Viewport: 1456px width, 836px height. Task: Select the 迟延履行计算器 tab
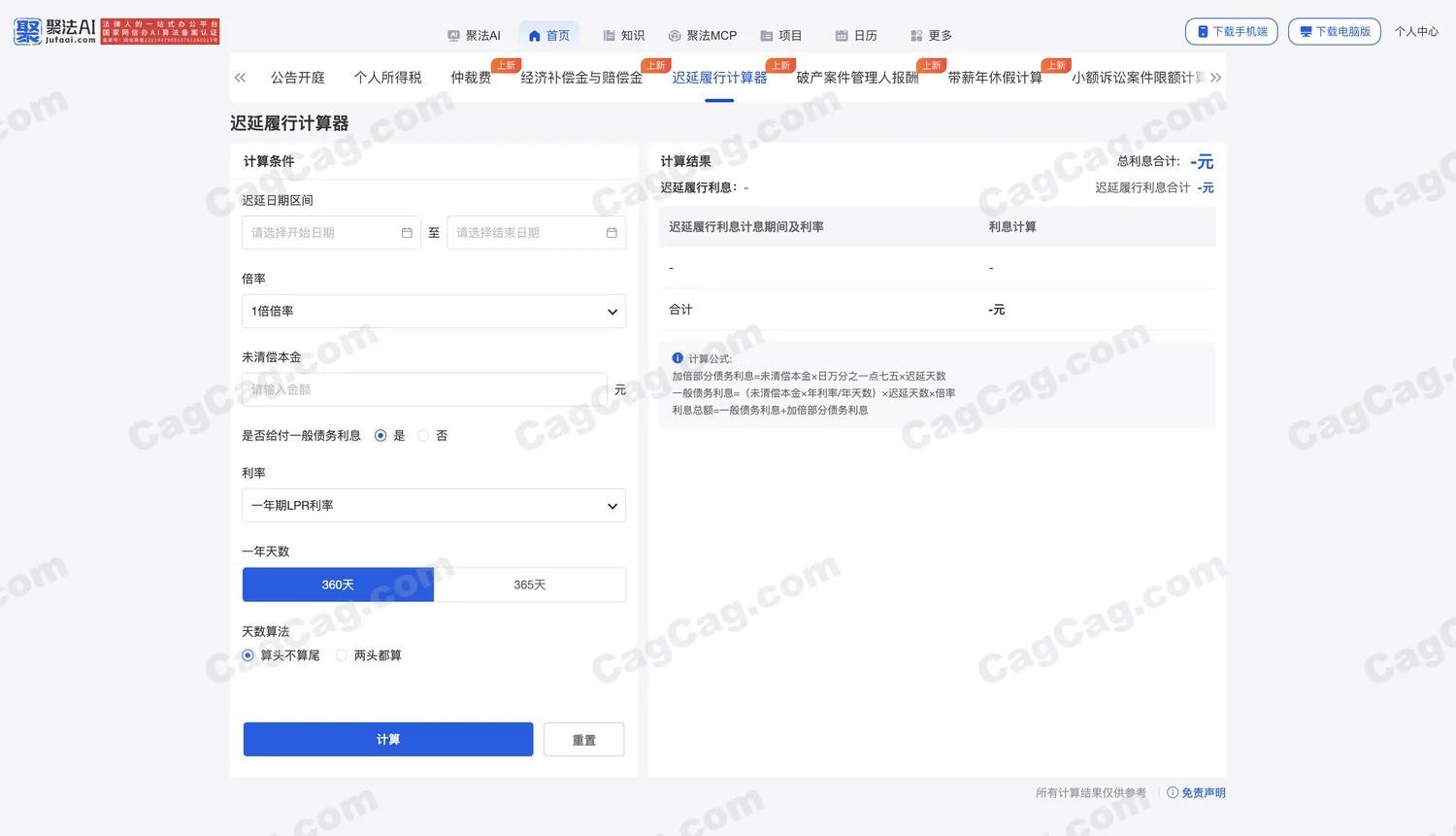[x=719, y=78]
